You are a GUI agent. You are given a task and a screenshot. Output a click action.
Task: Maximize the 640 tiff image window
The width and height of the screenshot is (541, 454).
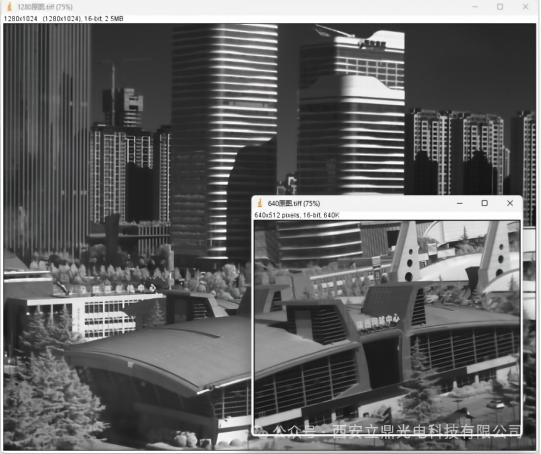(484, 203)
